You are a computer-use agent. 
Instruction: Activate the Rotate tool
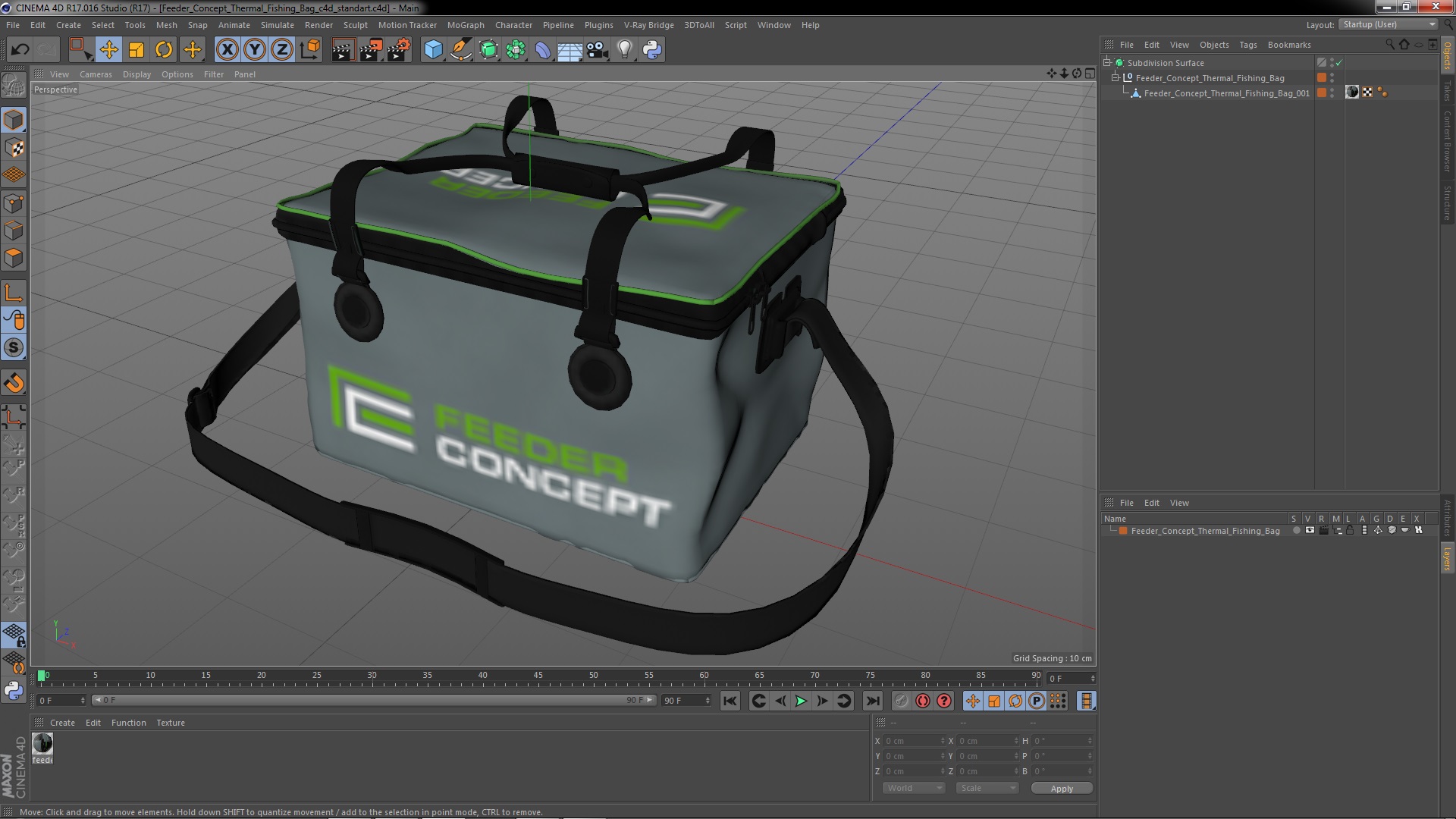[x=164, y=50]
